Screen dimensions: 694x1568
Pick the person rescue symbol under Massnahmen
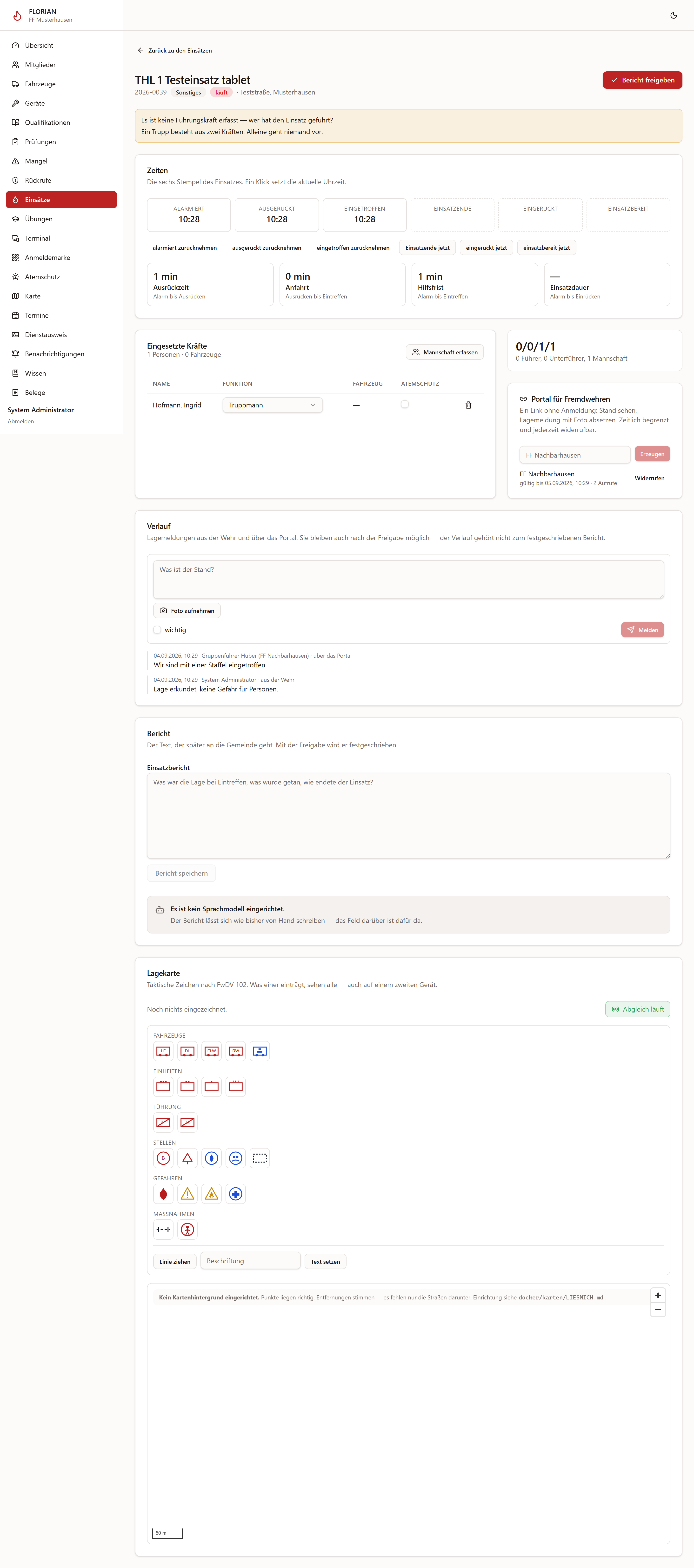[187, 1230]
